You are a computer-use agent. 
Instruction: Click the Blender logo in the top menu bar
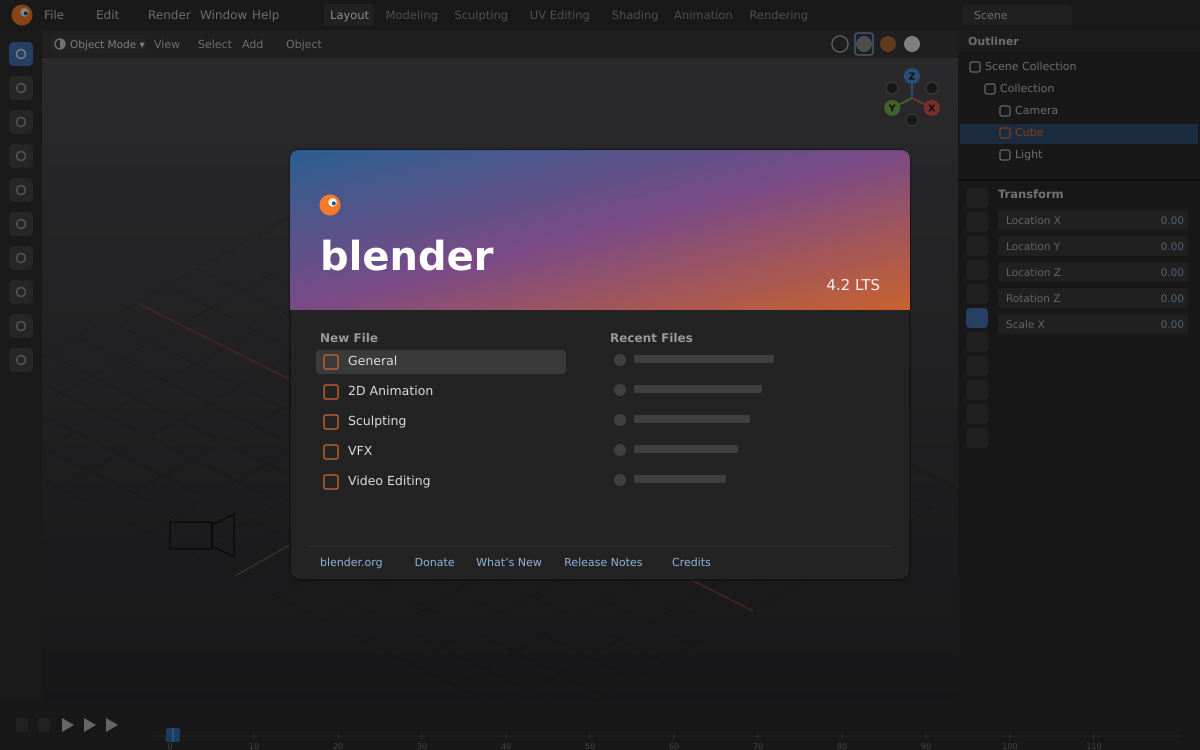[x=22, y=14]
